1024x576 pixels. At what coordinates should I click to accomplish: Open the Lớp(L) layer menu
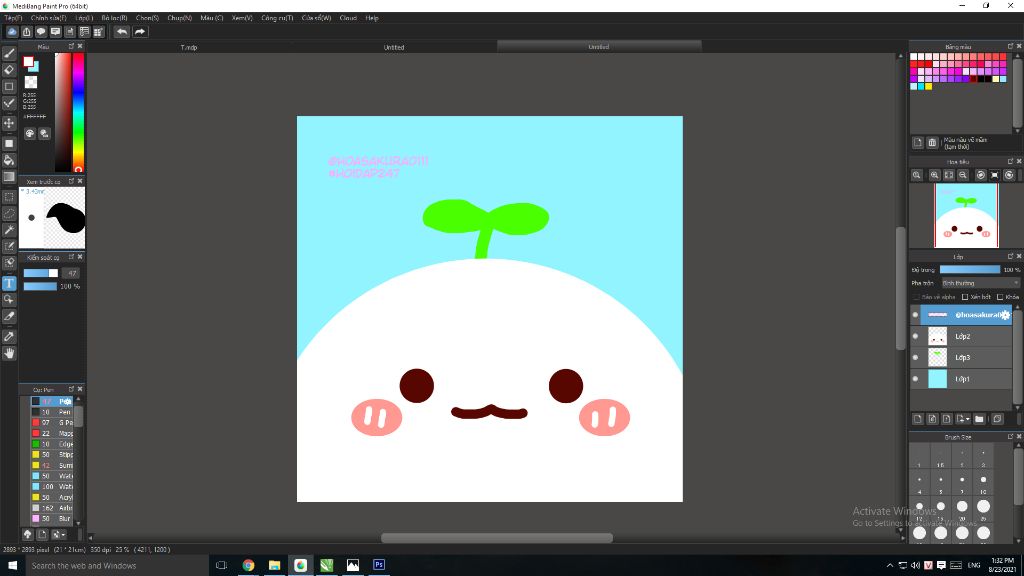[84, 18]
